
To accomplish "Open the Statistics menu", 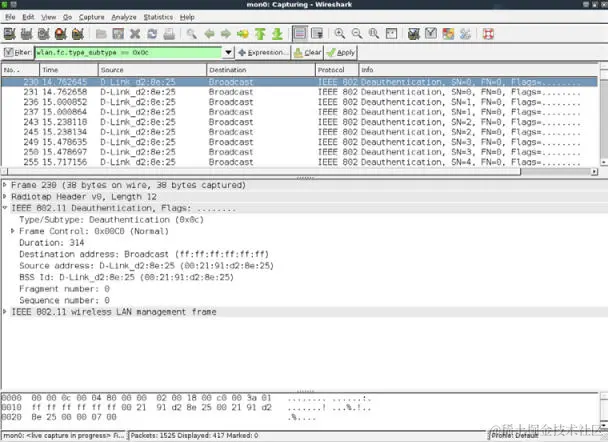I will [x=158, y=17].
